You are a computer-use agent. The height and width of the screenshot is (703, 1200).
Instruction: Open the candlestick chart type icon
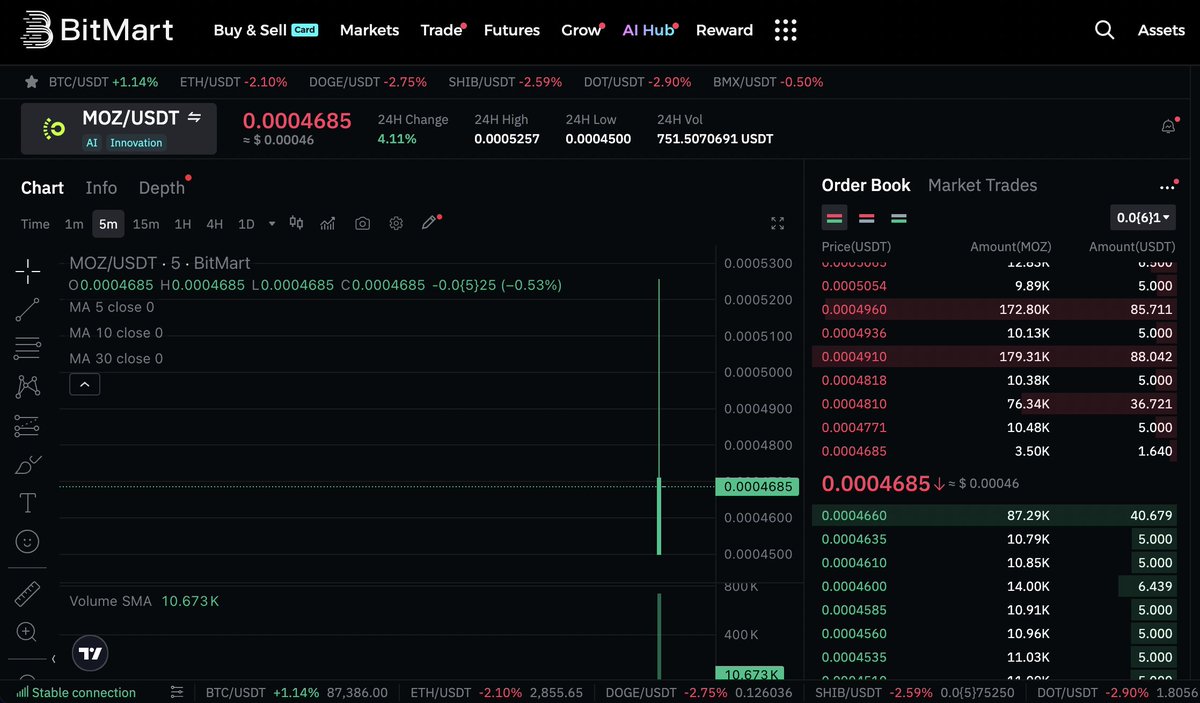coord(296,223)
